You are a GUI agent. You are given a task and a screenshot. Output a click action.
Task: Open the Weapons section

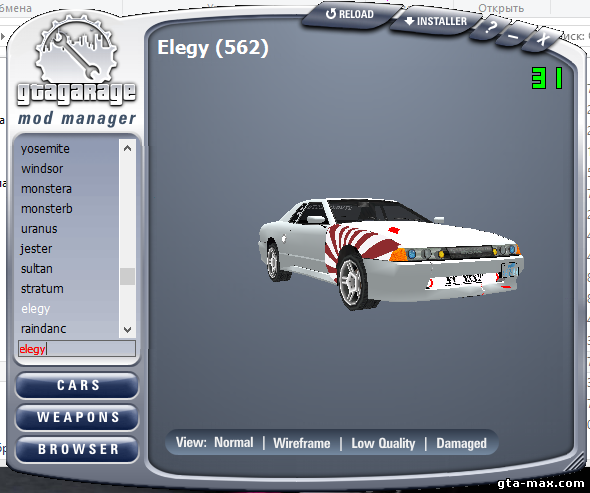pyautogui.click(x=77, y=417)
